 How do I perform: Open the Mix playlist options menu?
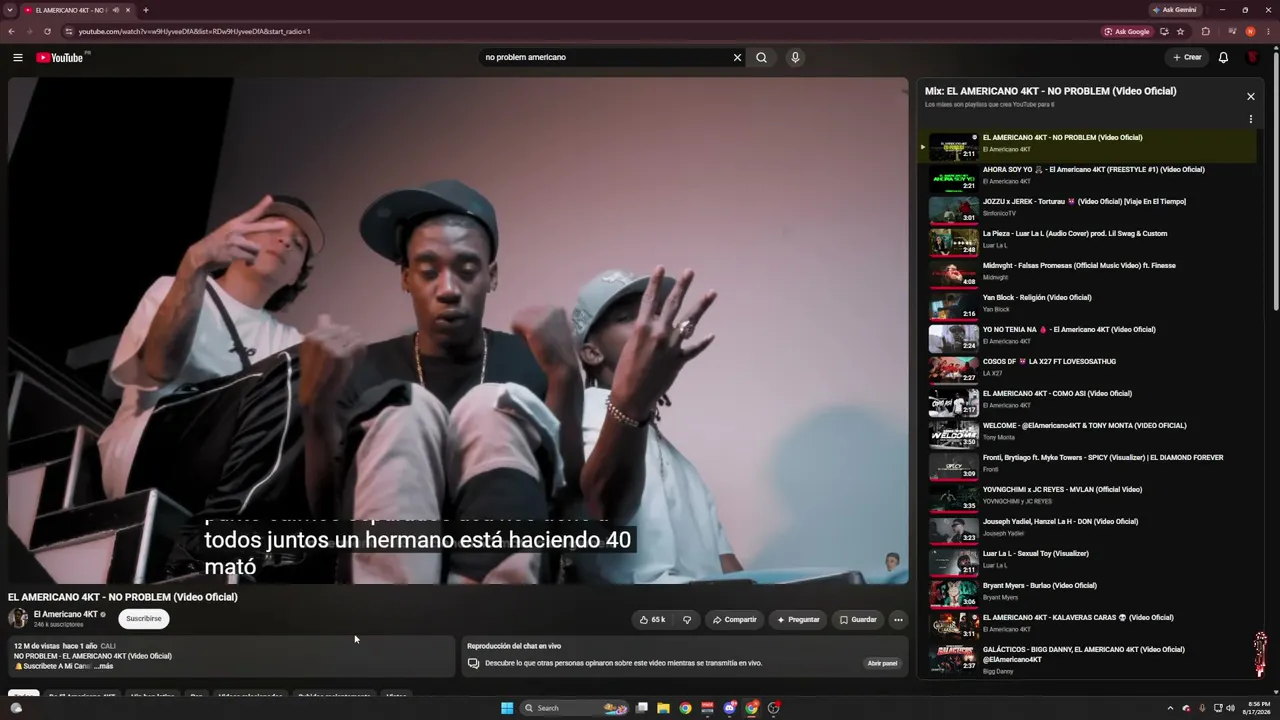click(1250, 119)
